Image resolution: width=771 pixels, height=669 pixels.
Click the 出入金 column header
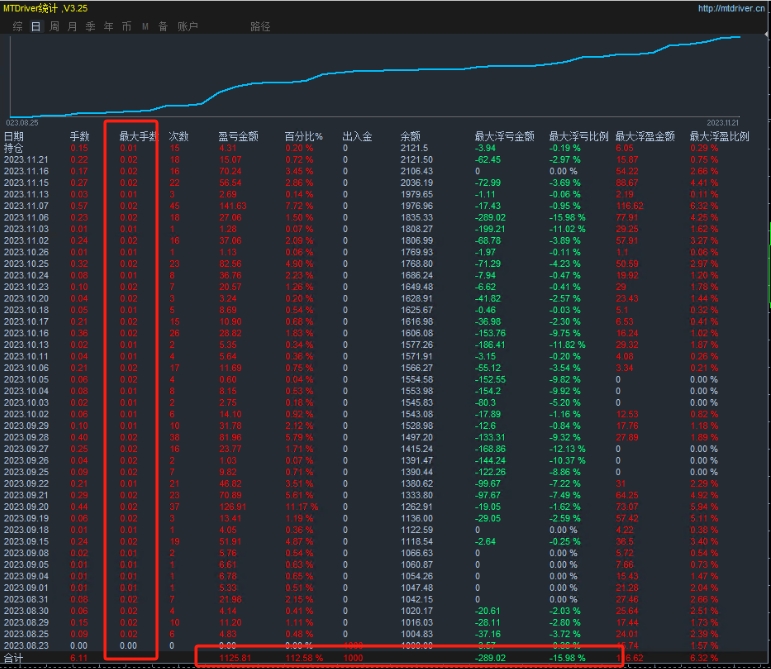357,137
